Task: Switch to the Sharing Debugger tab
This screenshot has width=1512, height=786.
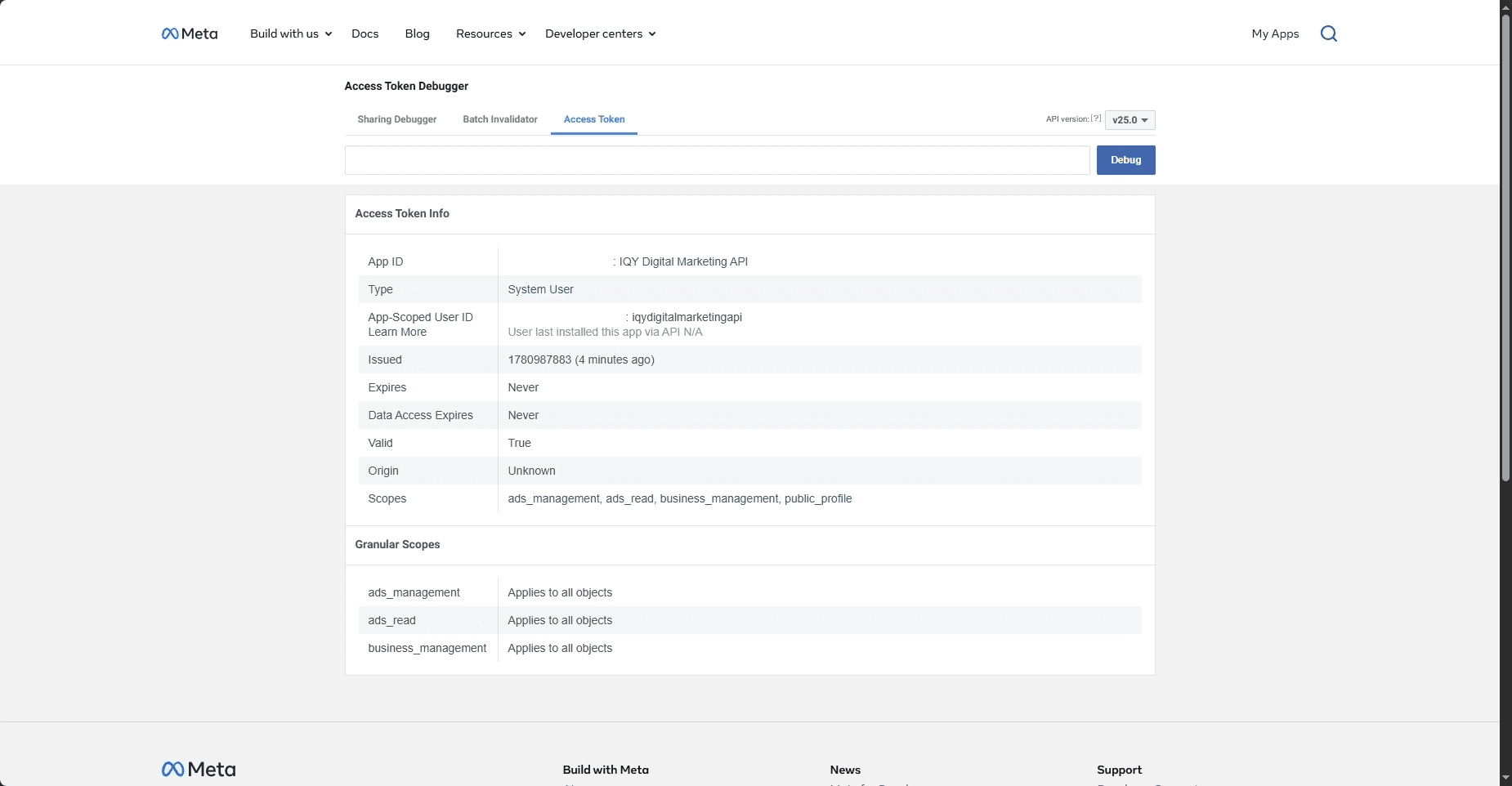Action: click(397, 119)
